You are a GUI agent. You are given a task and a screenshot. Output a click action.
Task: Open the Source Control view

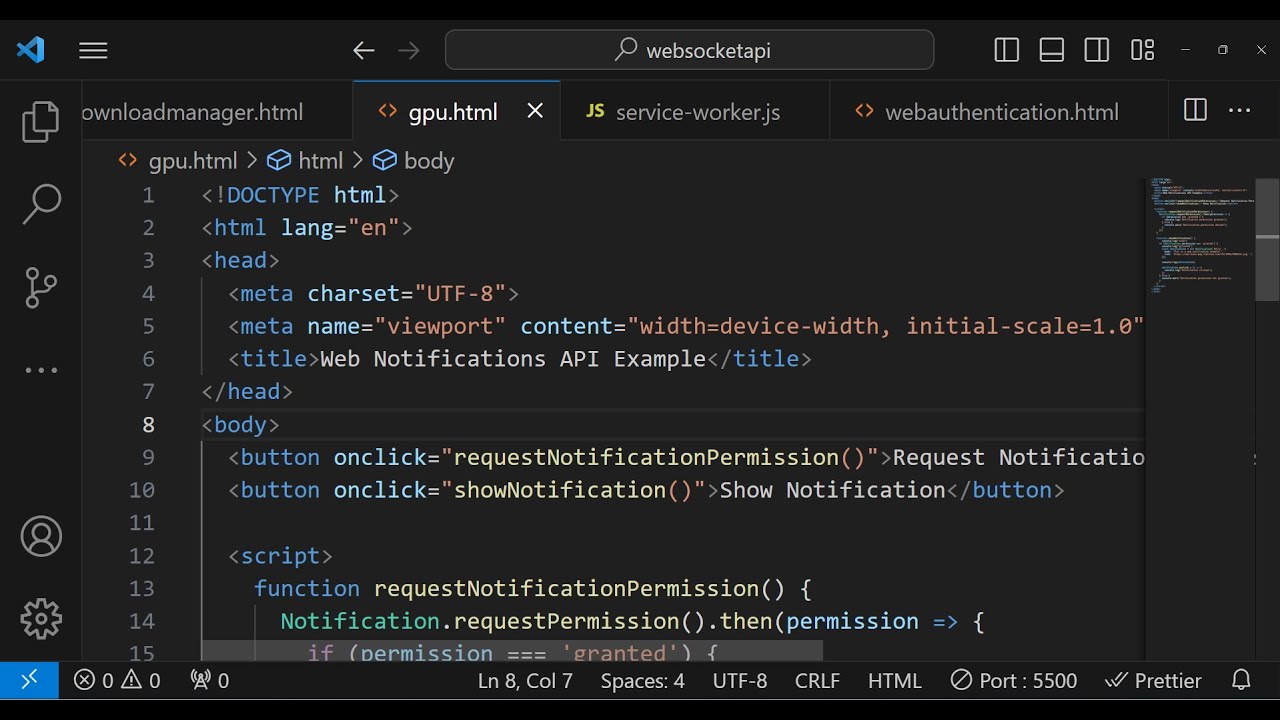click(x=41, y=288)
